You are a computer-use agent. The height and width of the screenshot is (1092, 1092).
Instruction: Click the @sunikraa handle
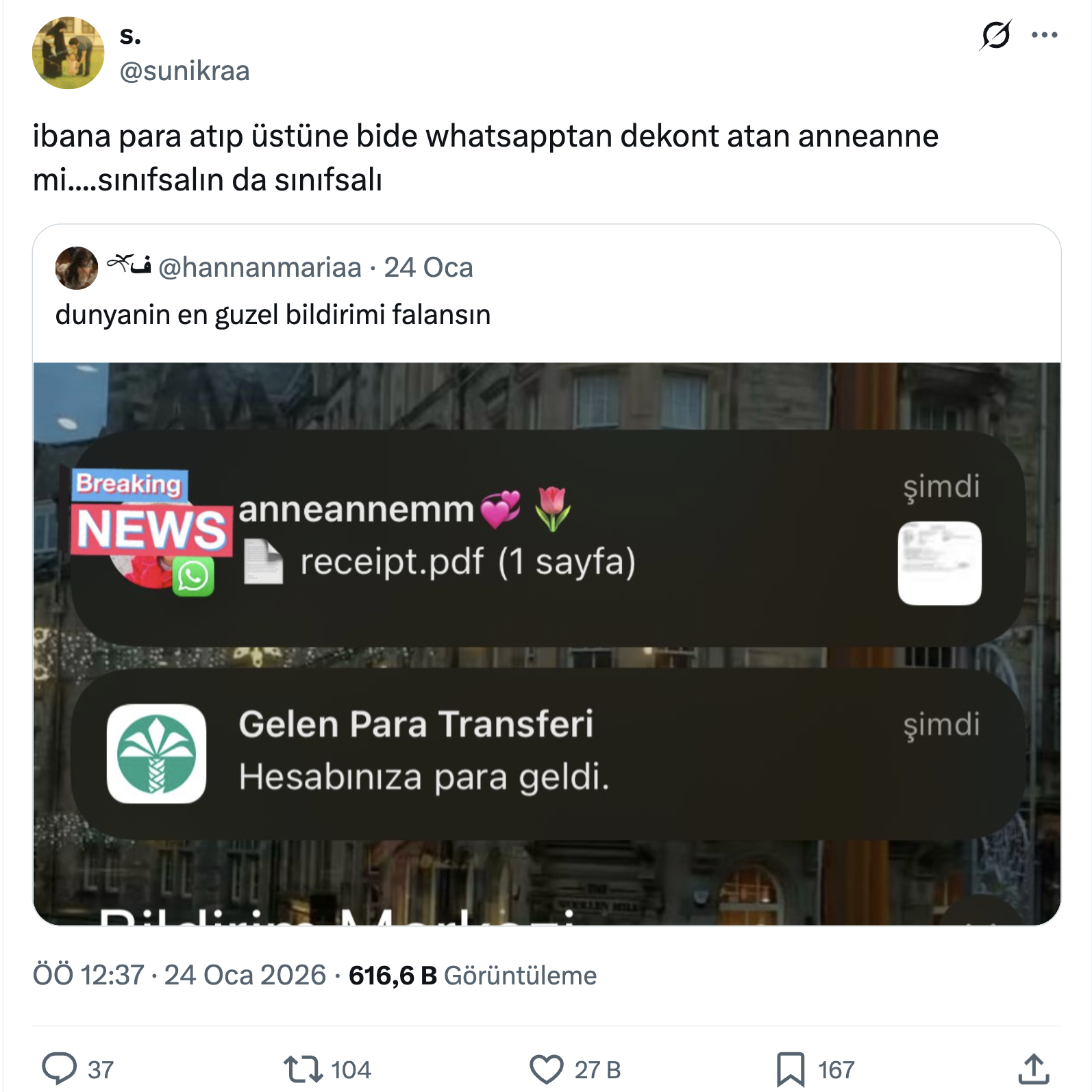click(184, 71)
